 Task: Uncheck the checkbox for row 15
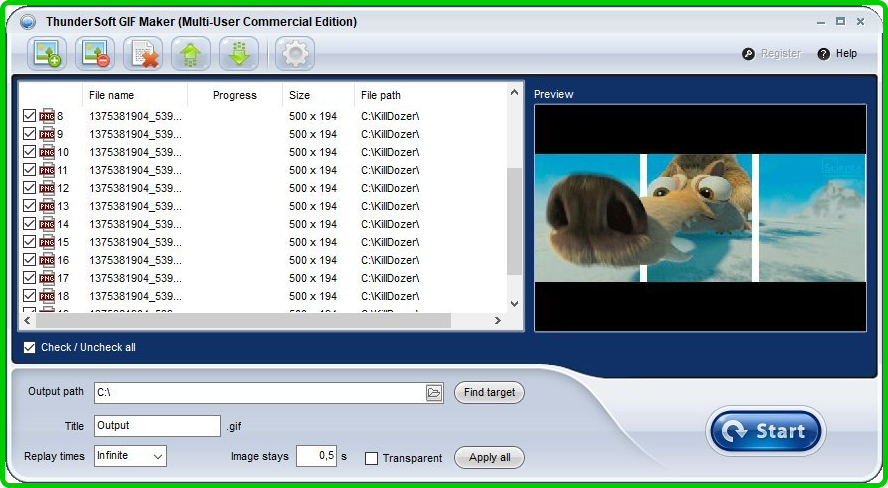coord(29,242)
